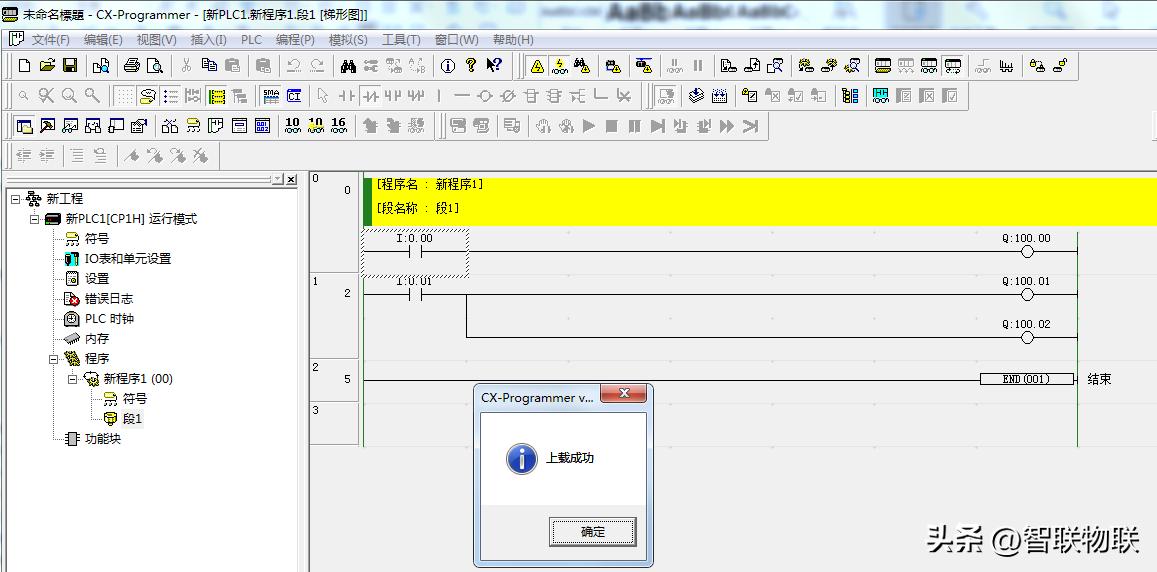Click the colored section manager icon
Image resolution: width=1157 pixels, height=572 pixels.
pos(850,96)
